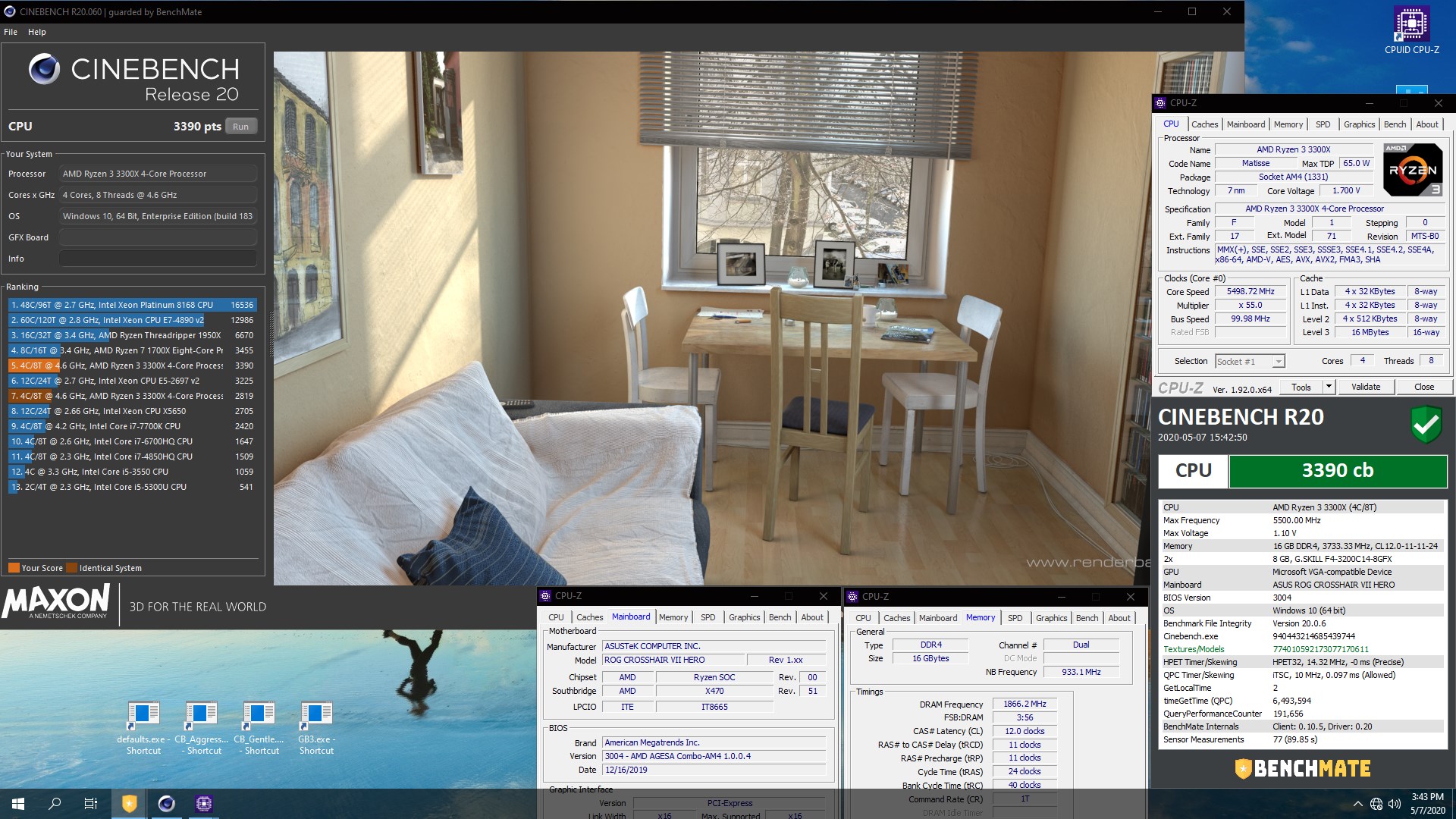Click the BenchMate logo at bottom
This screenshot has height=819, width=1456.
tap(1303, 769)
